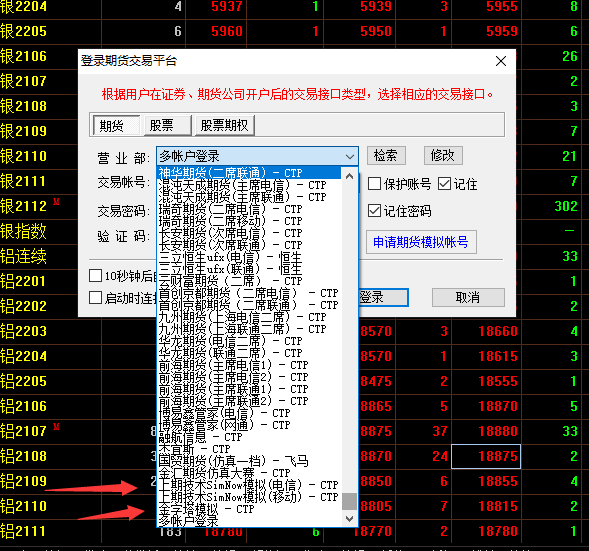
Task: Choose 云财富期货(二席) - CTP
Action: click(249, 281)
